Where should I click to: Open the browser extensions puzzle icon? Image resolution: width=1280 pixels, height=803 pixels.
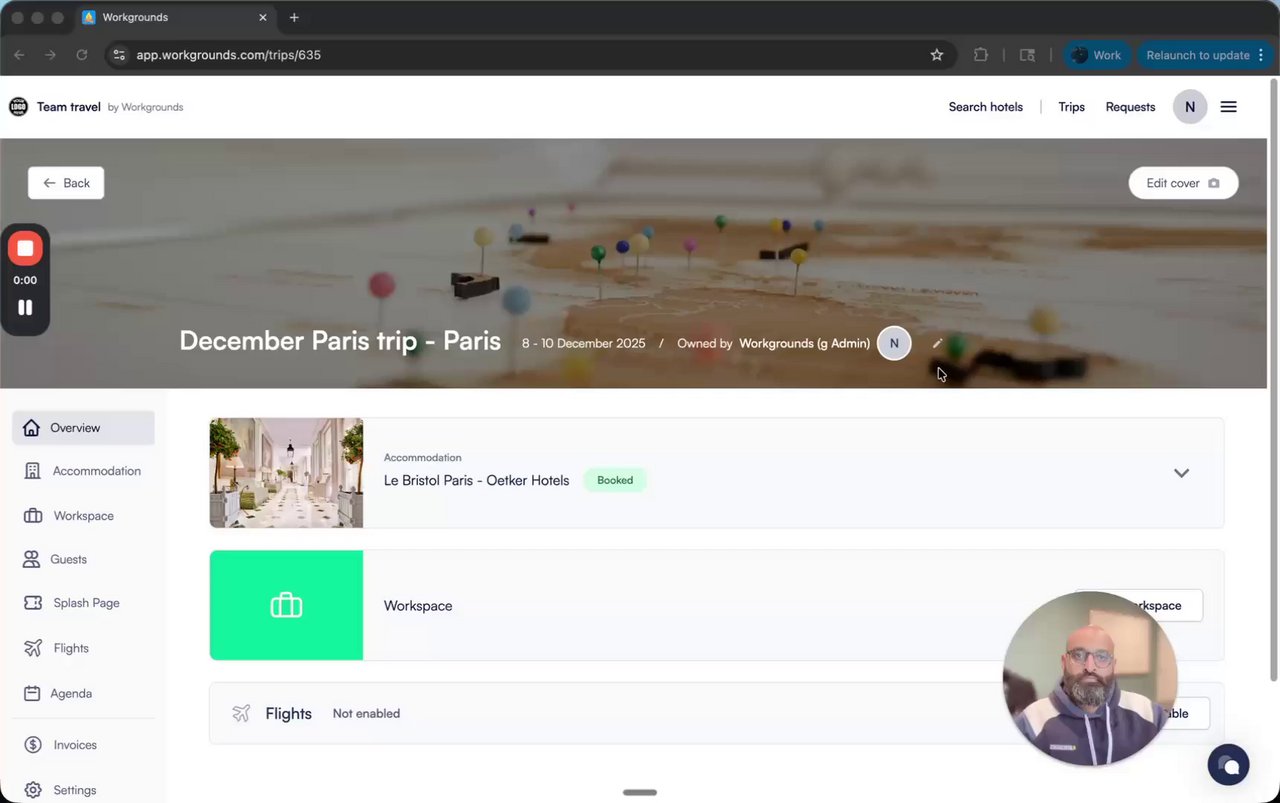981,55
